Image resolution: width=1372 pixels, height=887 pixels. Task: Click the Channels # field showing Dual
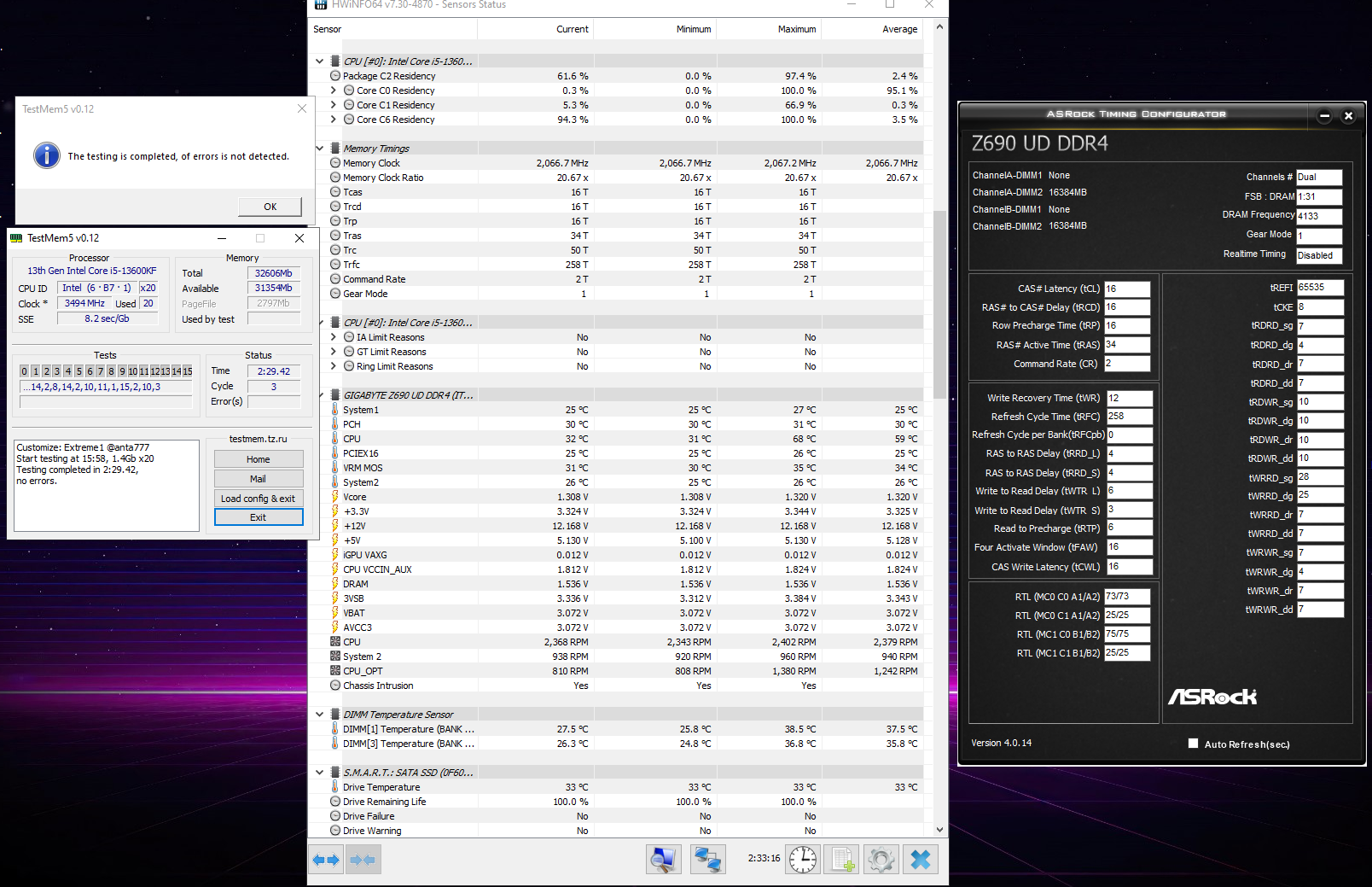[1319, 178]
